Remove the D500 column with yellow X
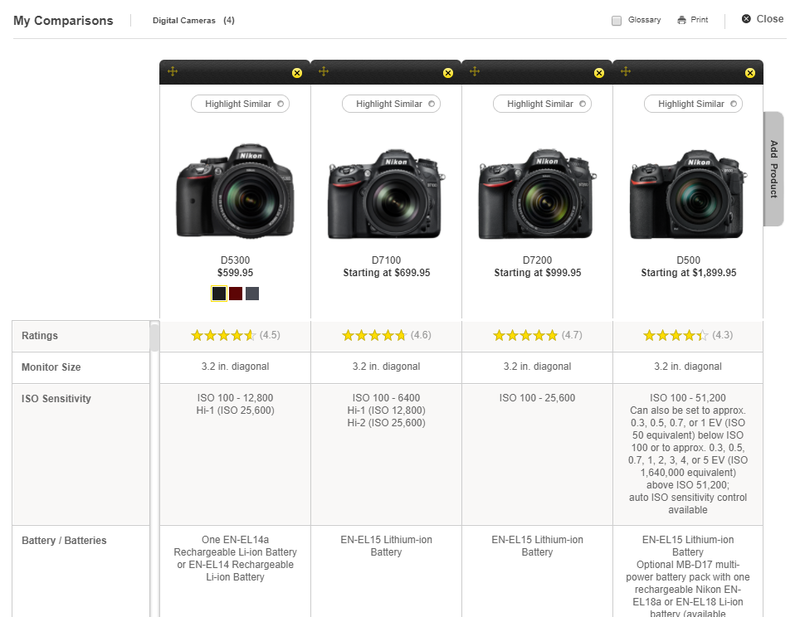The height and width of the screenshot is (617, 800). point(750,73)
